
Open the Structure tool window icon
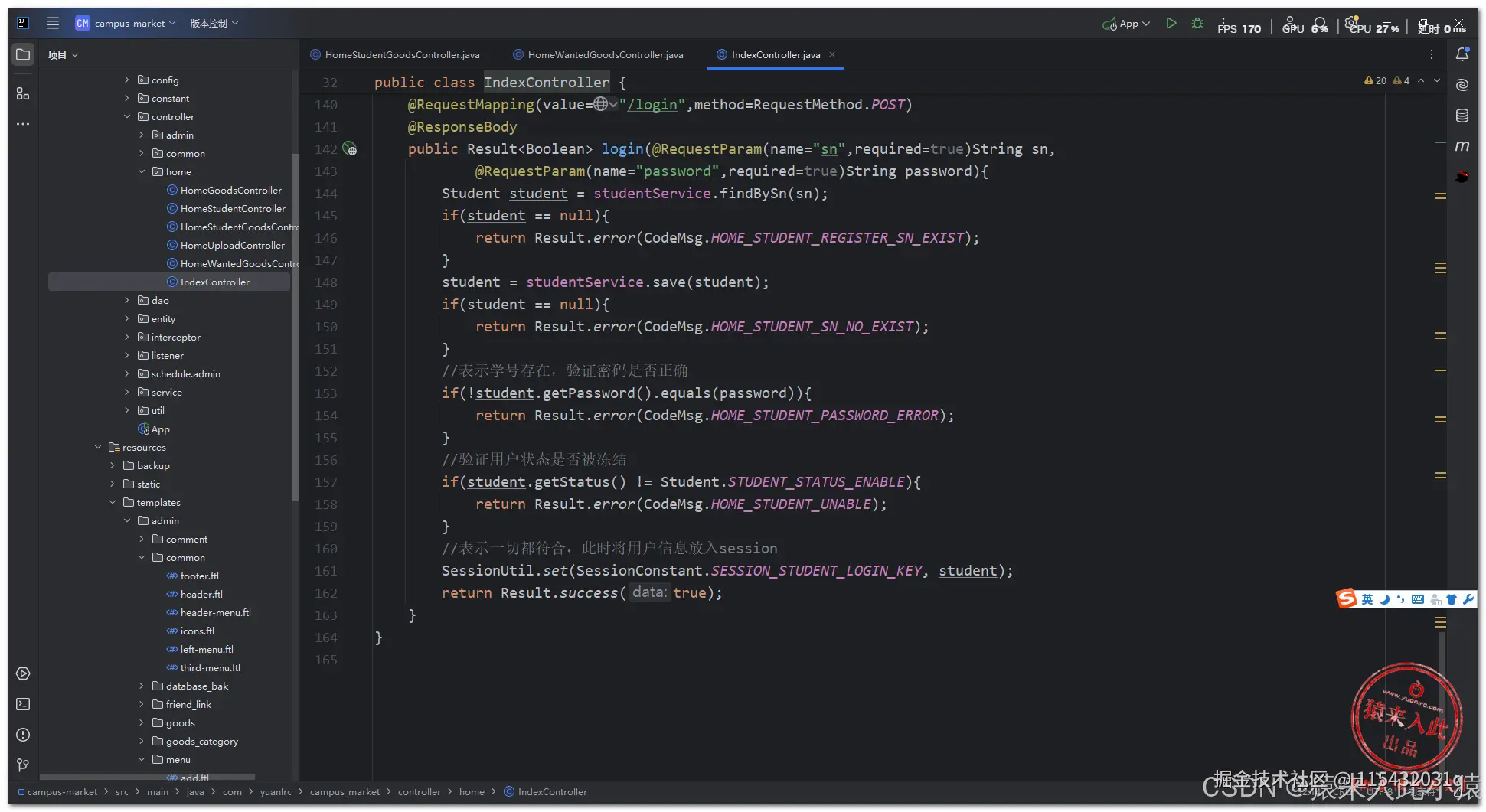[23, 93]
